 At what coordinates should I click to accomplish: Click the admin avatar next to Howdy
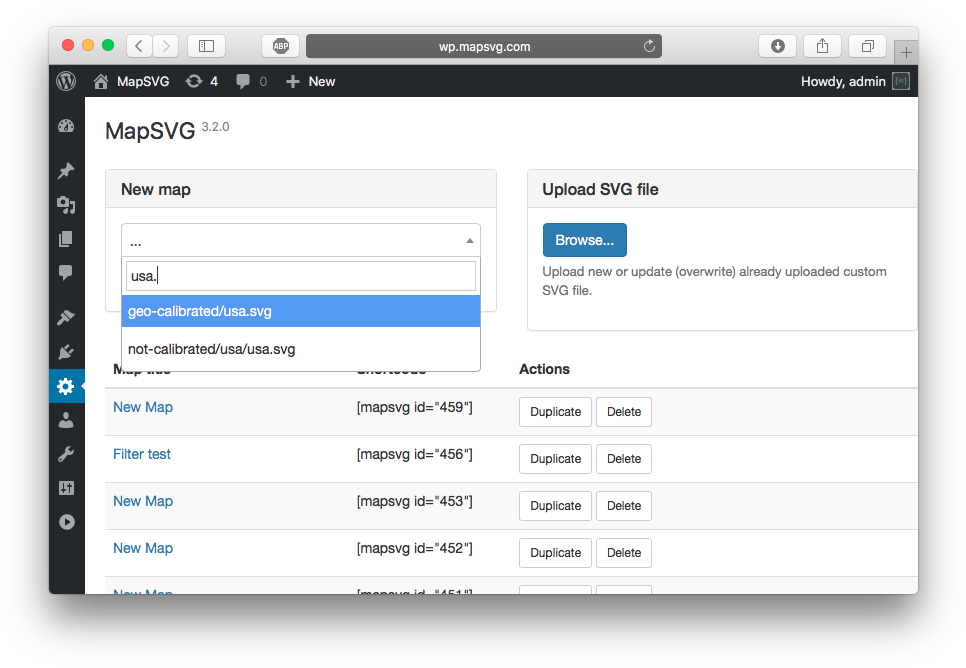(901, 81)
